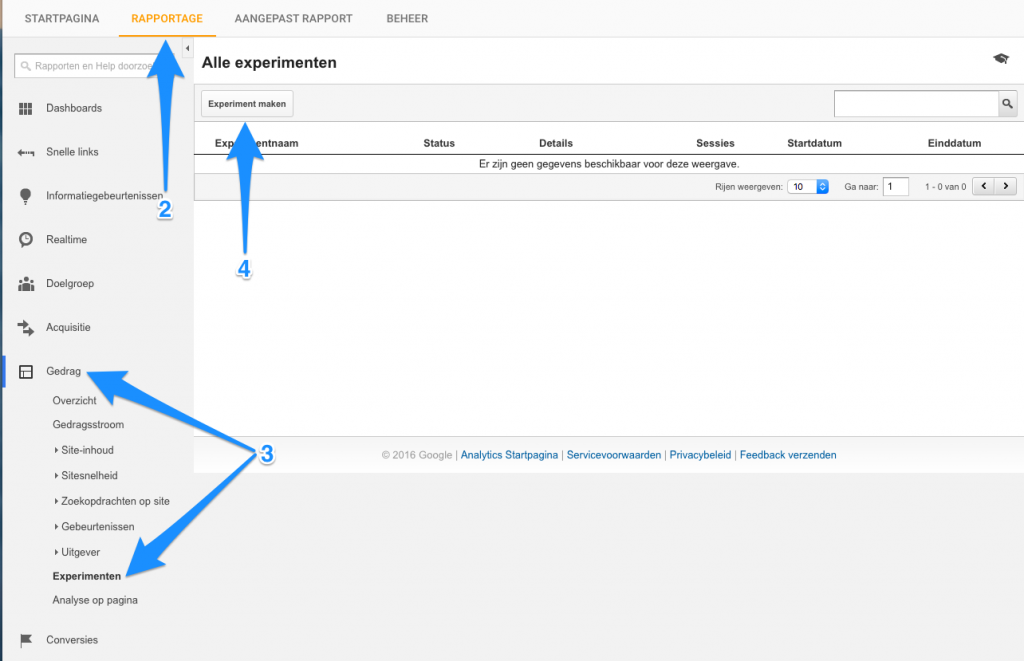Click the graduation cap help icon
This screenshot has width=1024, height=661.
[1000, 61]
